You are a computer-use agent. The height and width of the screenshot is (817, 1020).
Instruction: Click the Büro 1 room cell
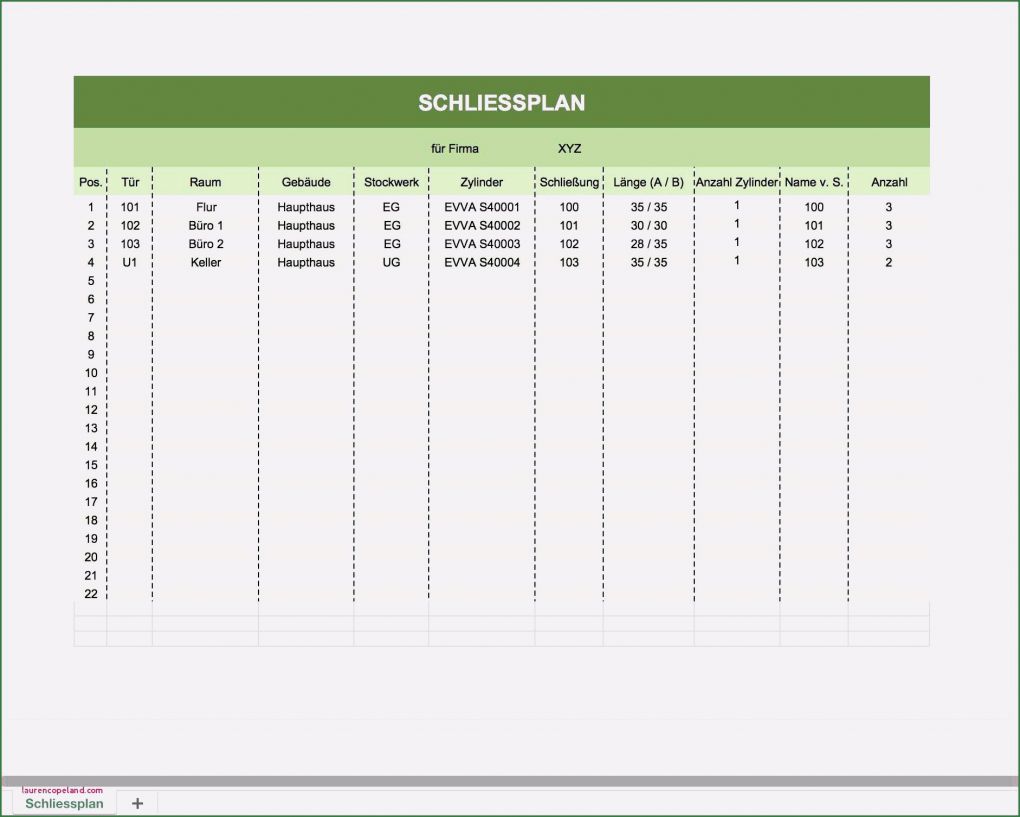coord(205,226)
